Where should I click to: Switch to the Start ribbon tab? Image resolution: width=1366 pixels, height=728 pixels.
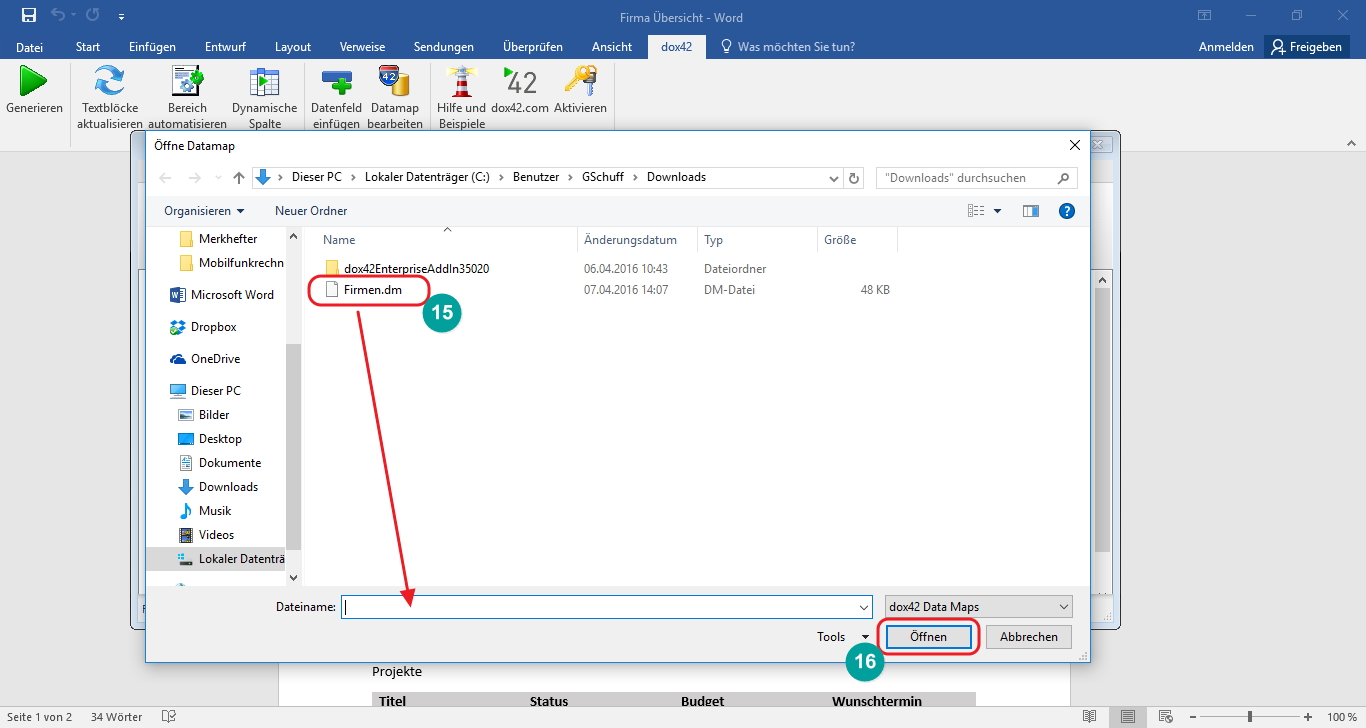tap(88, 47)
